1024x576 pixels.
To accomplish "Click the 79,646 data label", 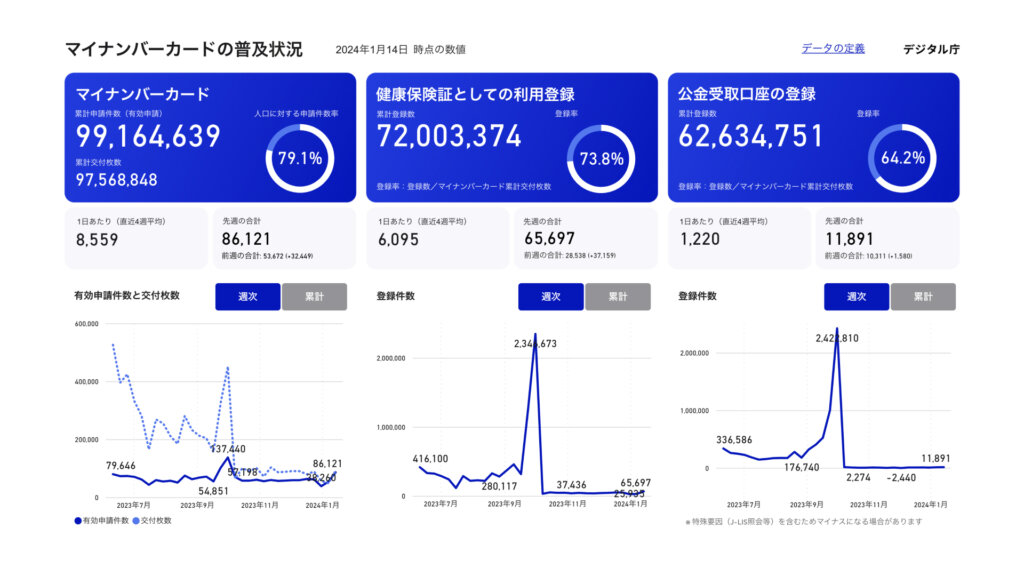I will click(x=121, y=466).
